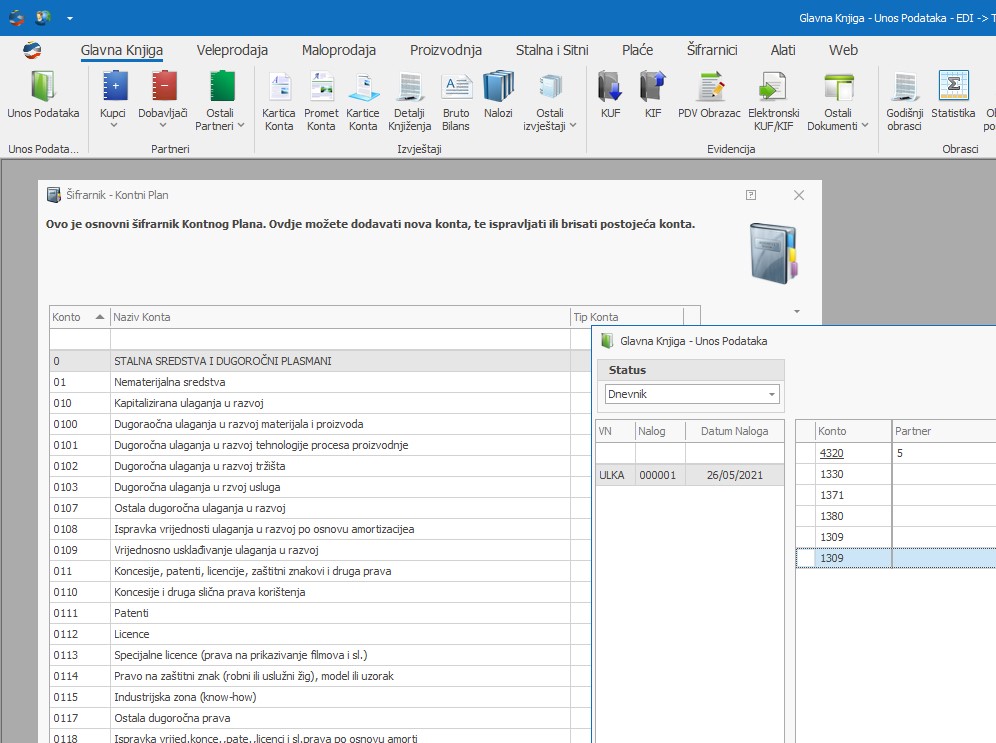996x743 pixels.
Task: Open the Status Dnevnik combo box
Action: pyautogui.click(x=691, y=395)
